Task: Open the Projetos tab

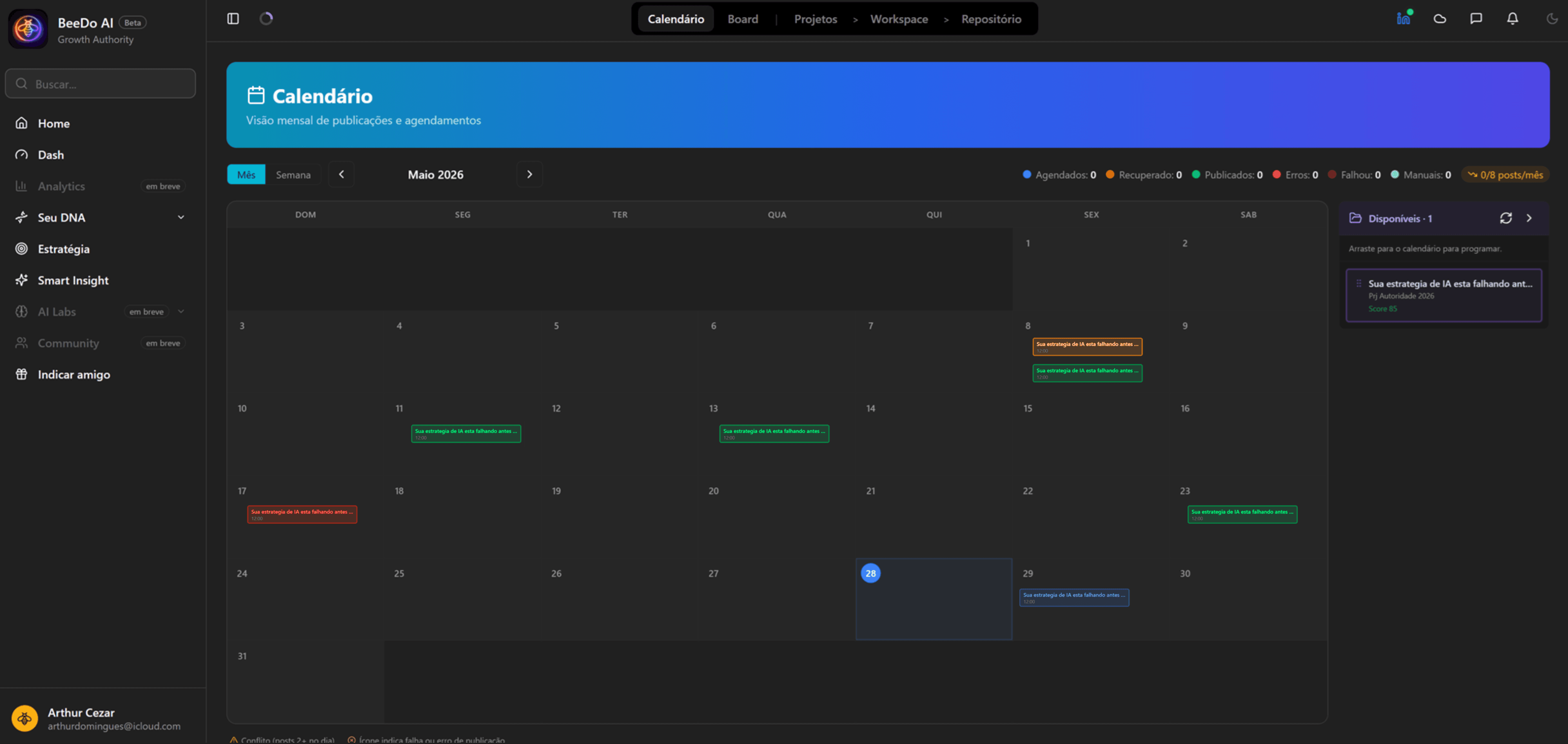Action: click(x=816, y=19)
